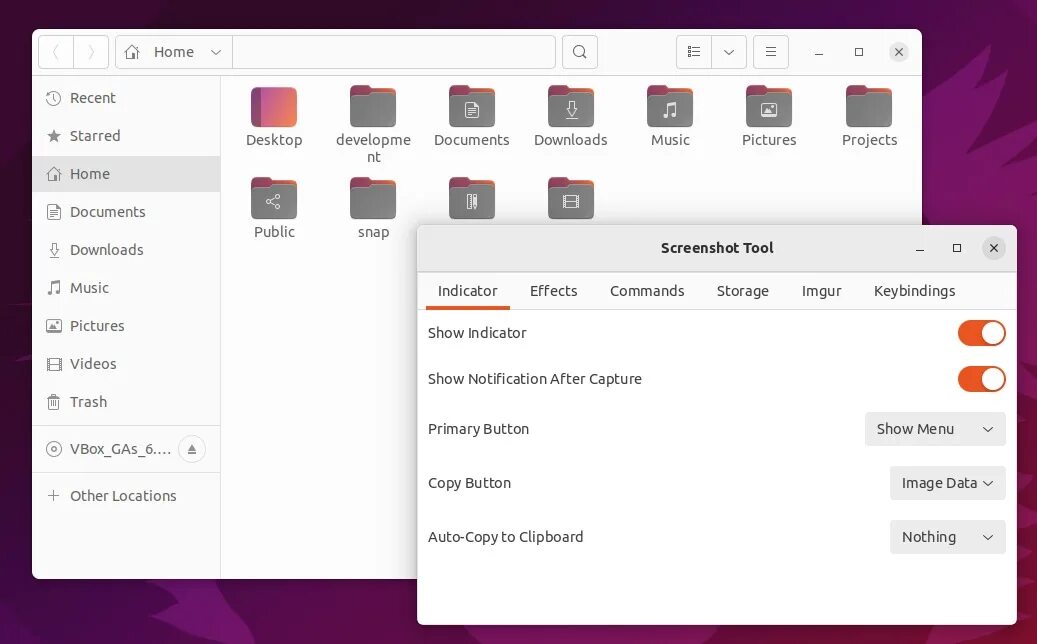Switch to the Storage tab
Screen dimensions: 1037x644
coord(743,292)
